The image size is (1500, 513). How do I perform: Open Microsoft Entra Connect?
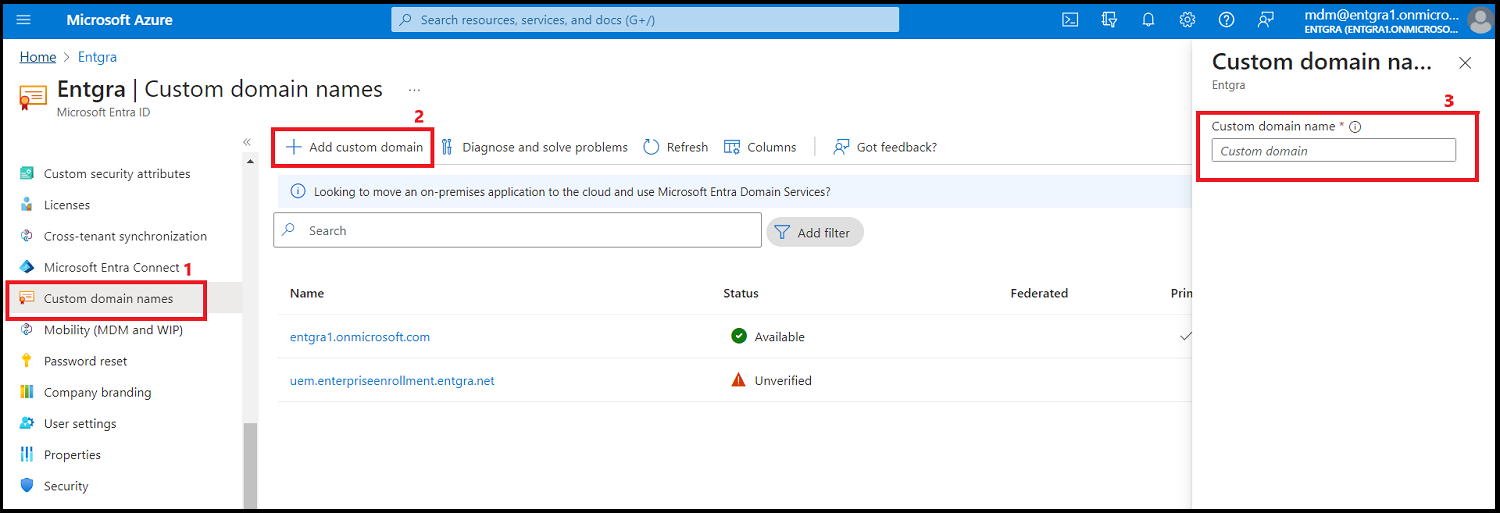click(112, 267)
